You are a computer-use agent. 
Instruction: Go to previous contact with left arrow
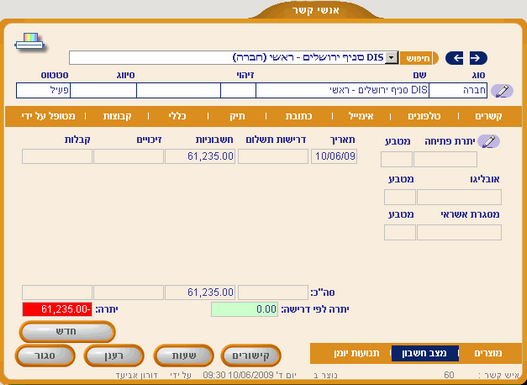click(x=455, y=58)
